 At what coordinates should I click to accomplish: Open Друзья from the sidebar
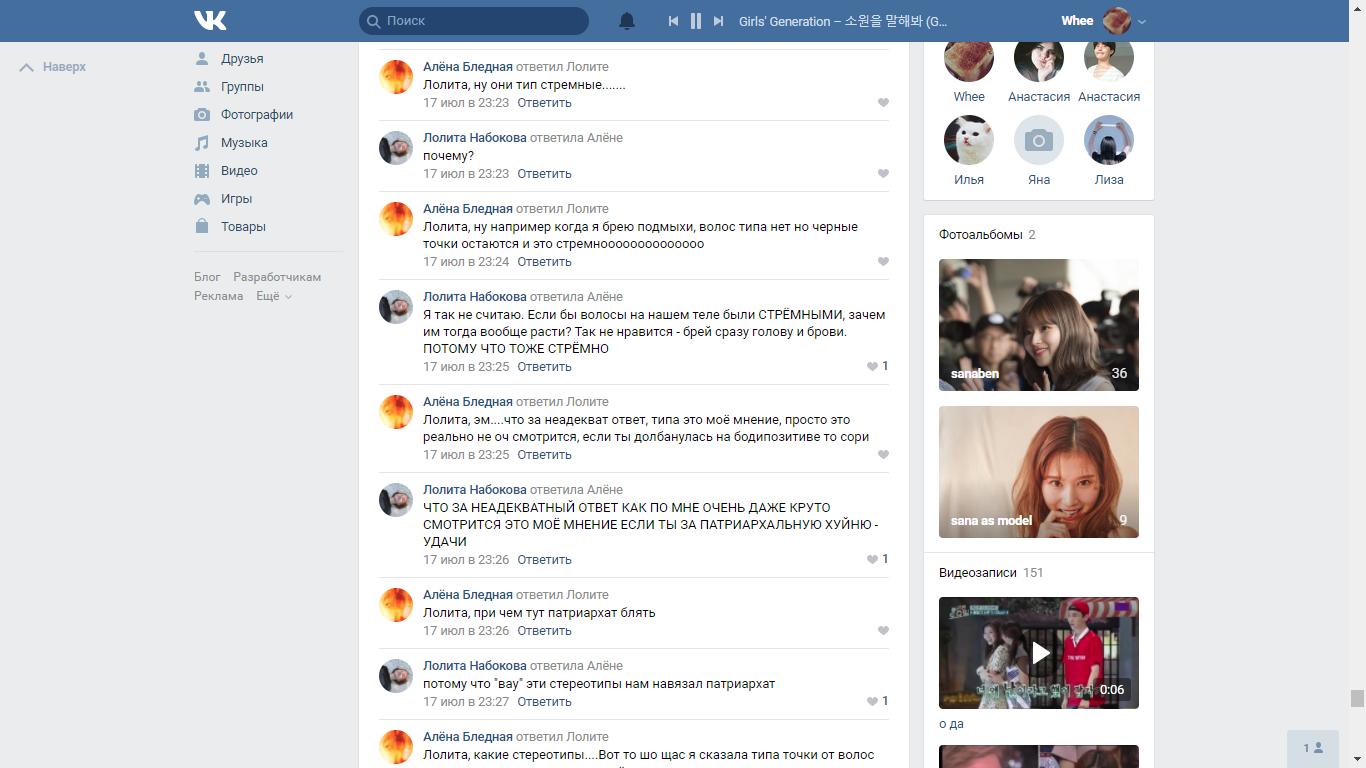pyautogui.click(x=242, y=59)
